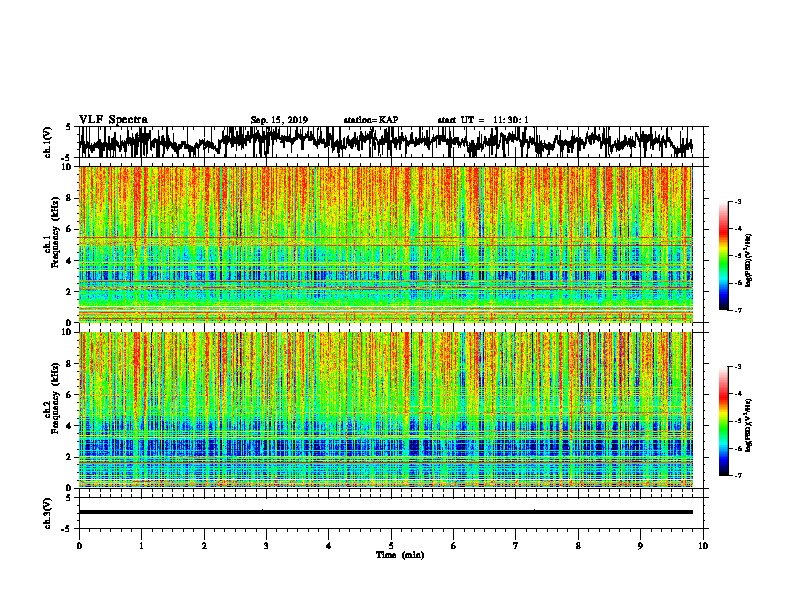The width and height of the screenshot is (792, 612).
Task: Click the ch.2 spectrogram color scale bar
Action: (x=724, y=421)
